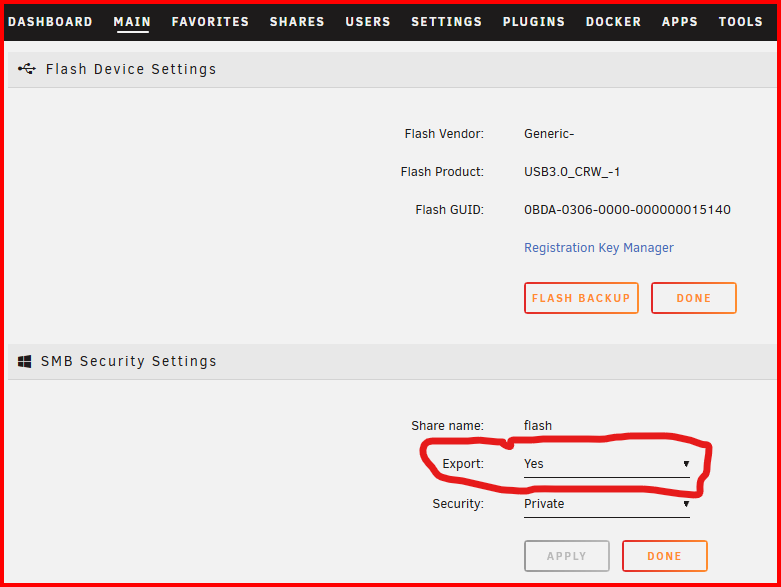Click the Share name label
The width and height of the screenshot is (781, 587).
(x=447, y=426)
